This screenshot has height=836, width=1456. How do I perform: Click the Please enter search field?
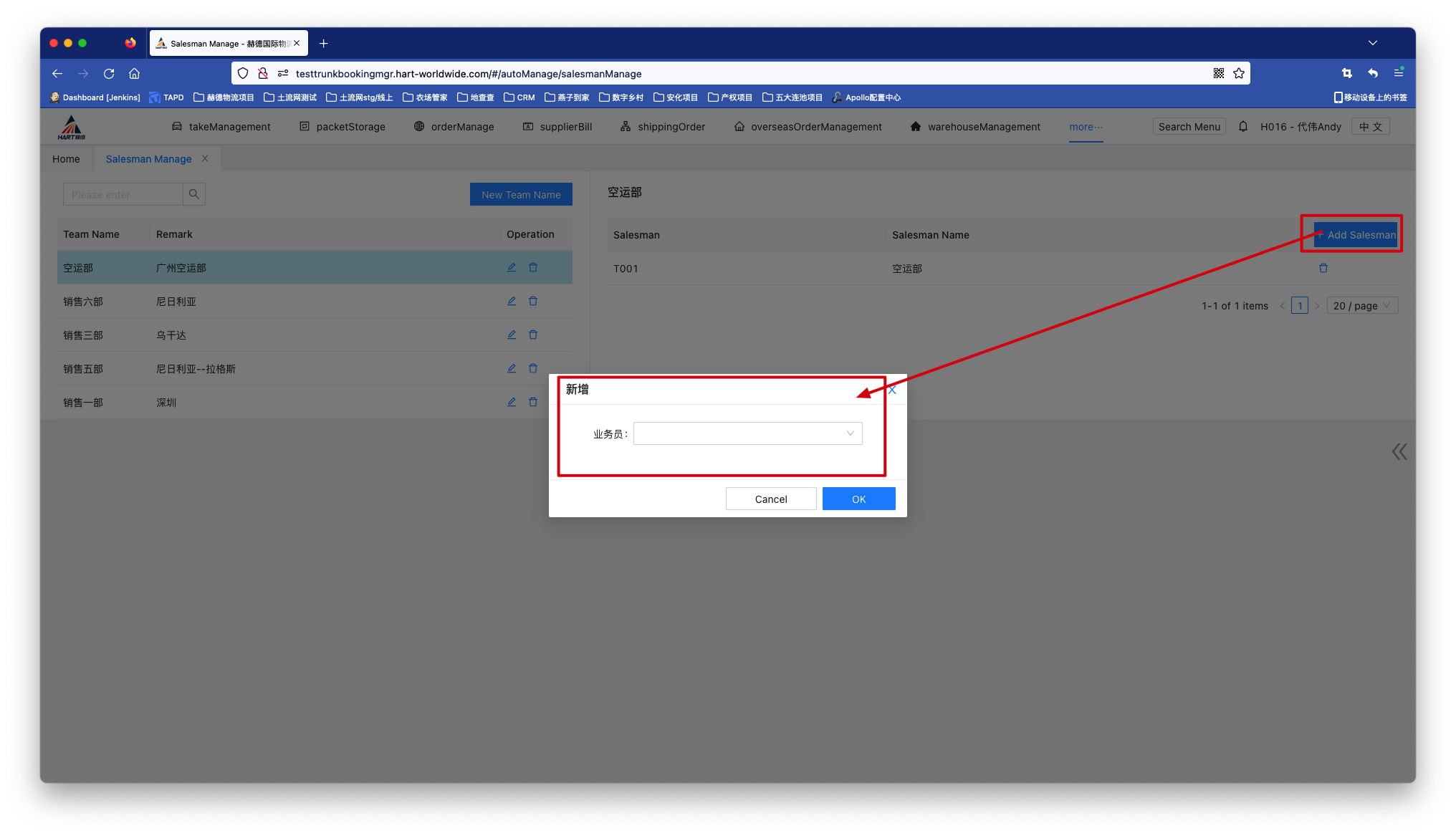[x=123, y=194]
